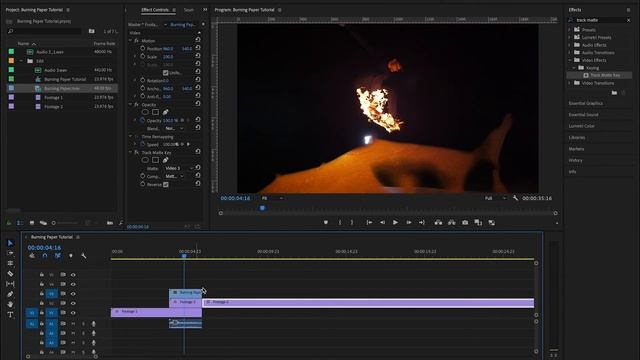The image size is (640, 360).
Task: Play the program monitor
Action: point(395,222)
